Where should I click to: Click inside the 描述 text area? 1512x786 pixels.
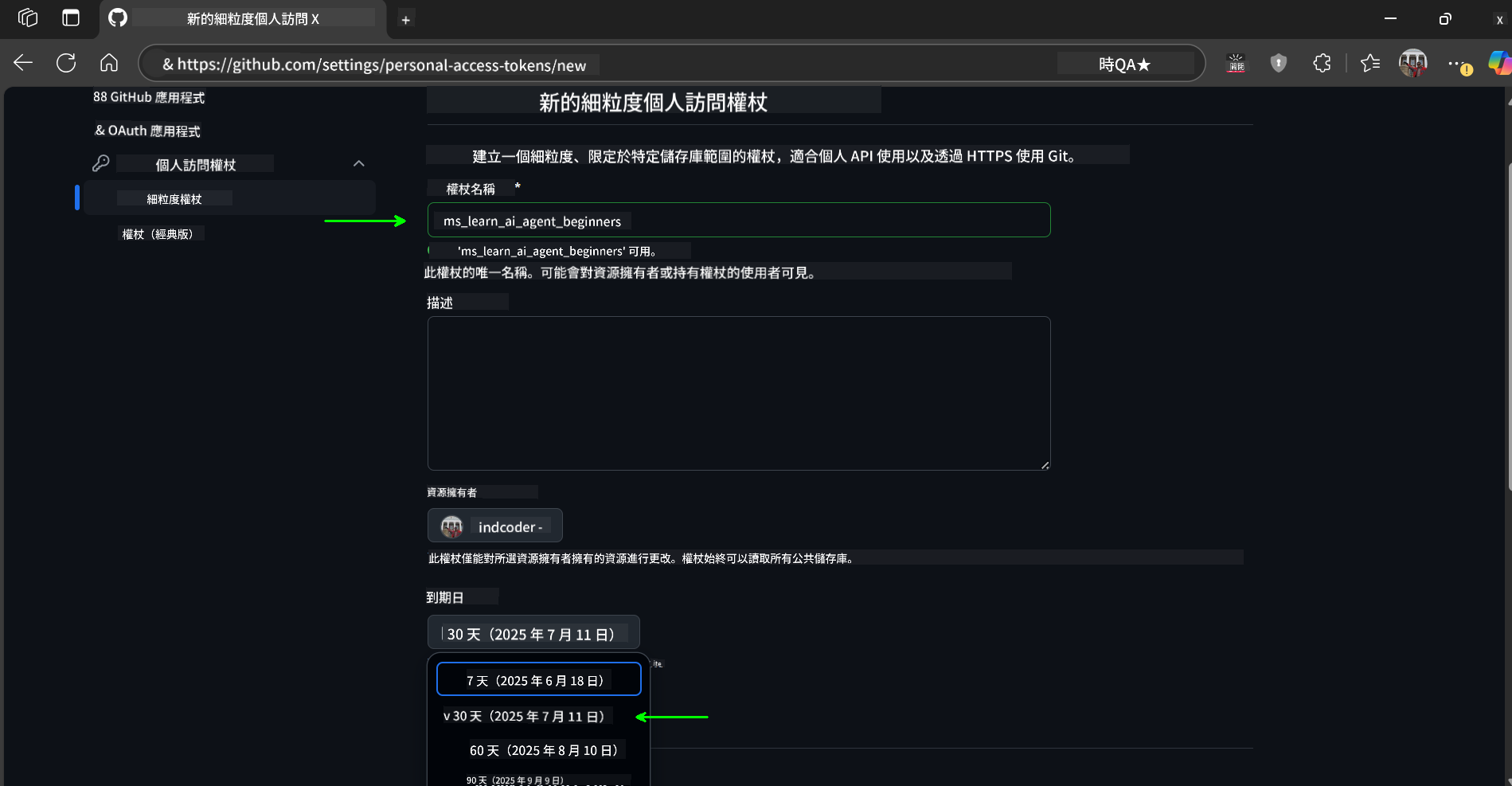739,393
